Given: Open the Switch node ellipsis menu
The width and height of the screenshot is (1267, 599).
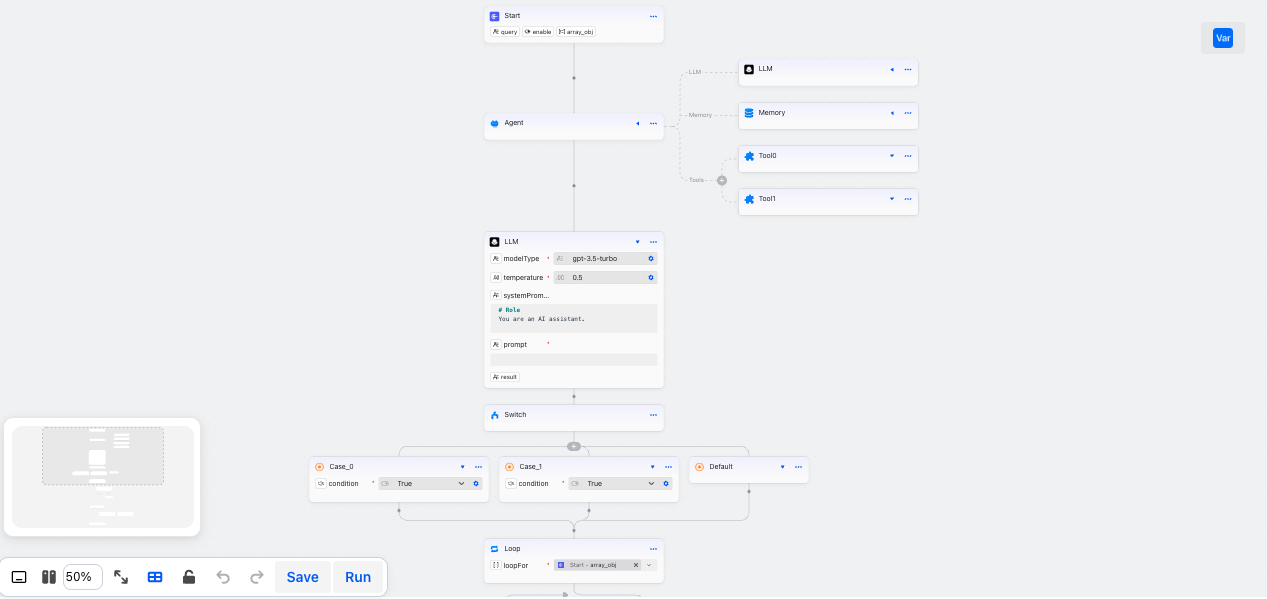Looking at the screenshot, I should 653,415.
